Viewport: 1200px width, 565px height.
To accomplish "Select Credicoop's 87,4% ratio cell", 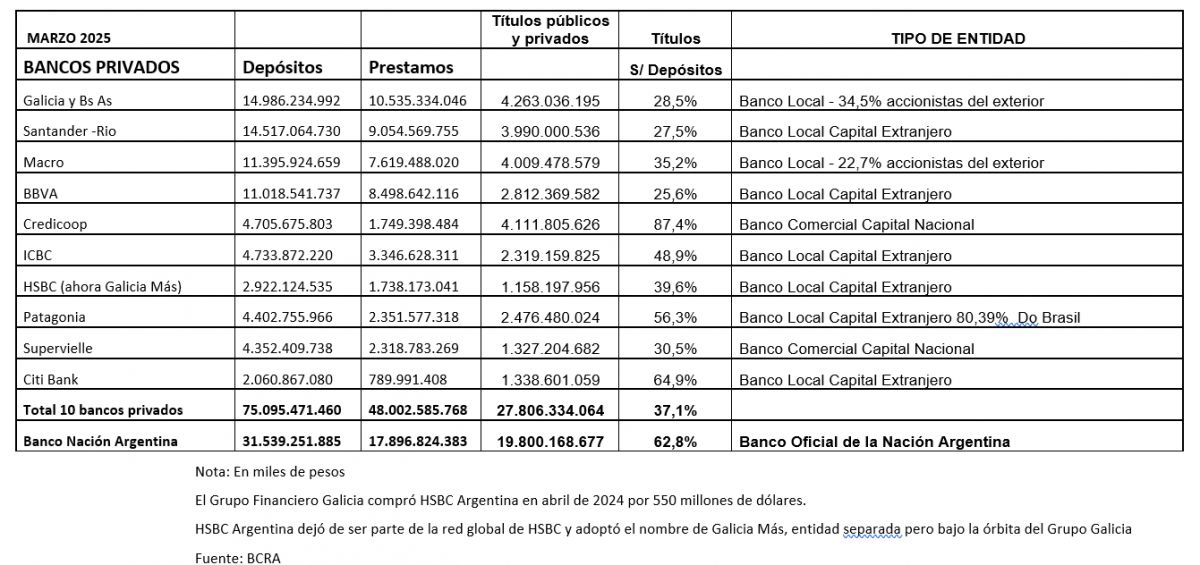I will [x=673, y=225].
